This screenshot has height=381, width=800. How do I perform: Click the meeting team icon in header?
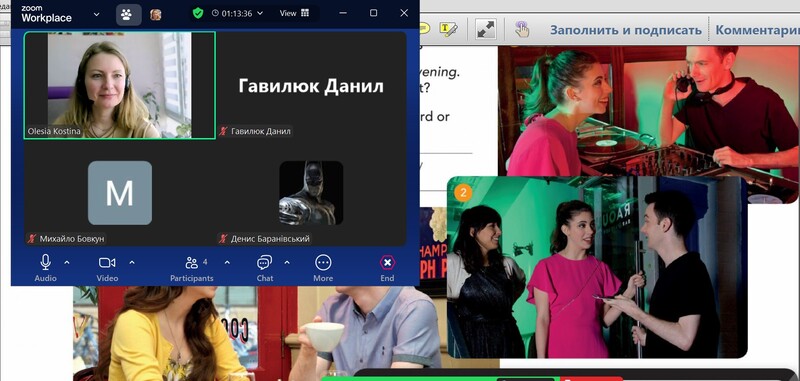126,14
